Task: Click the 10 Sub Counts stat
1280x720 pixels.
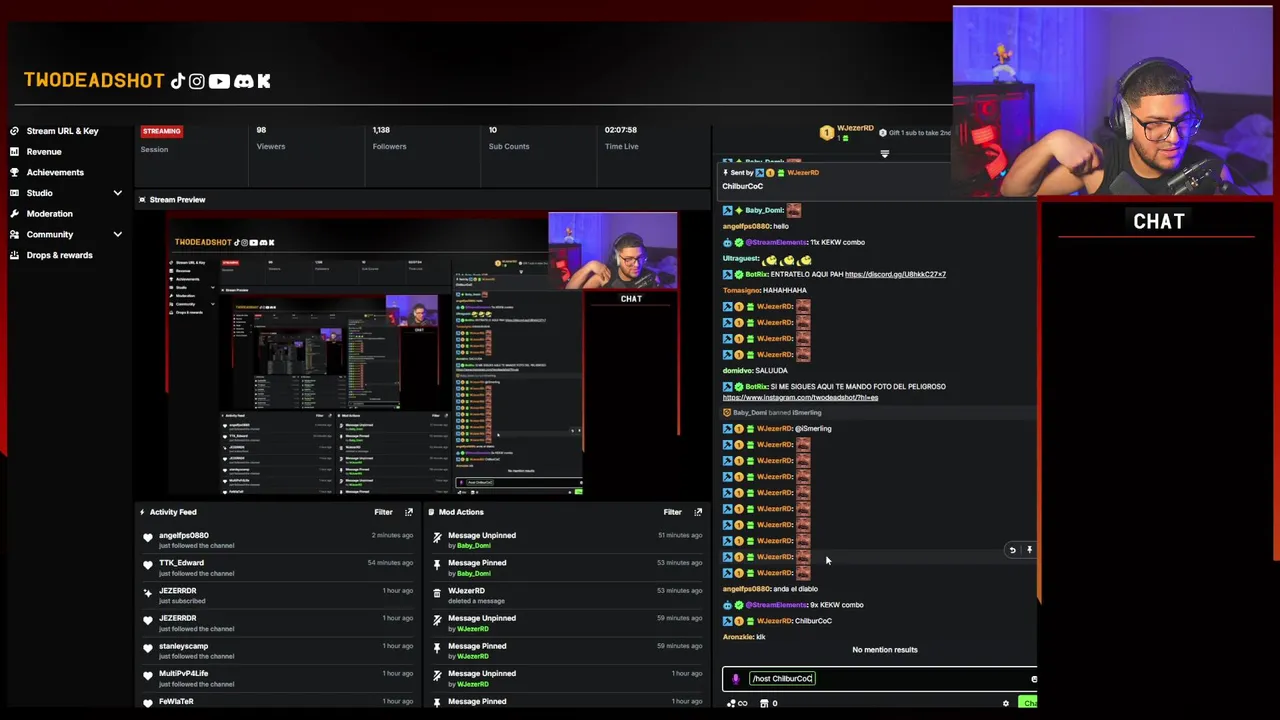Action: point(508,138)
